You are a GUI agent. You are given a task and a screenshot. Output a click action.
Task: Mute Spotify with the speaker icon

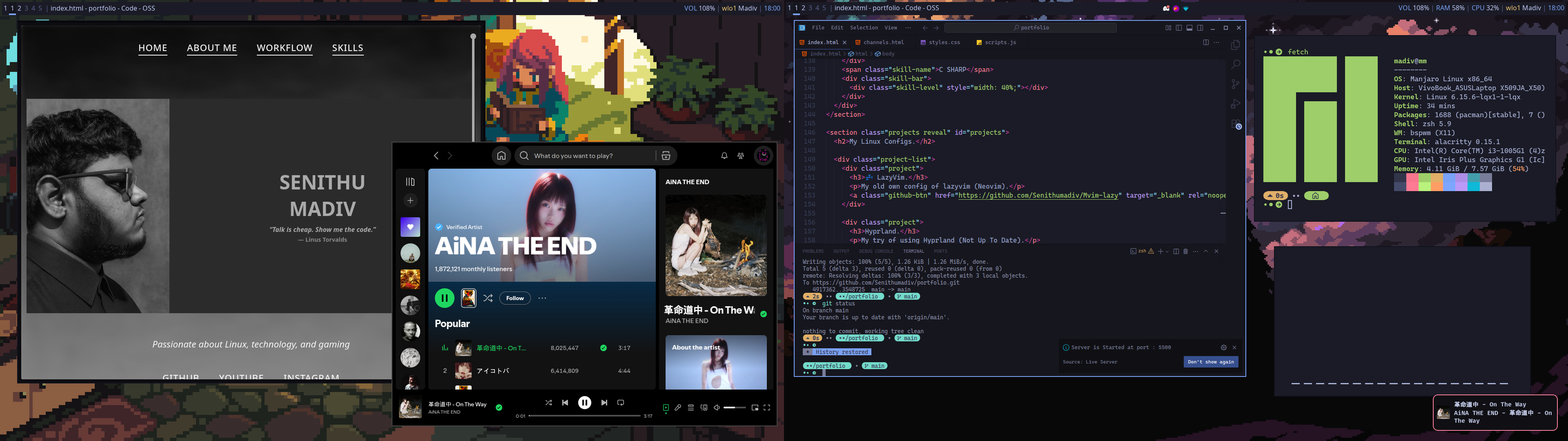pyautogui.click(x=717, y=408)
